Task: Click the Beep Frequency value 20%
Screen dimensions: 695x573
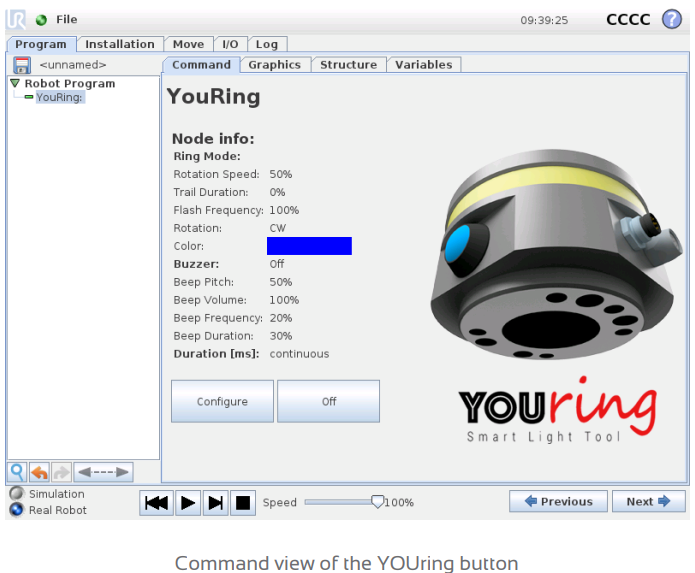Action: click(281, 318)
